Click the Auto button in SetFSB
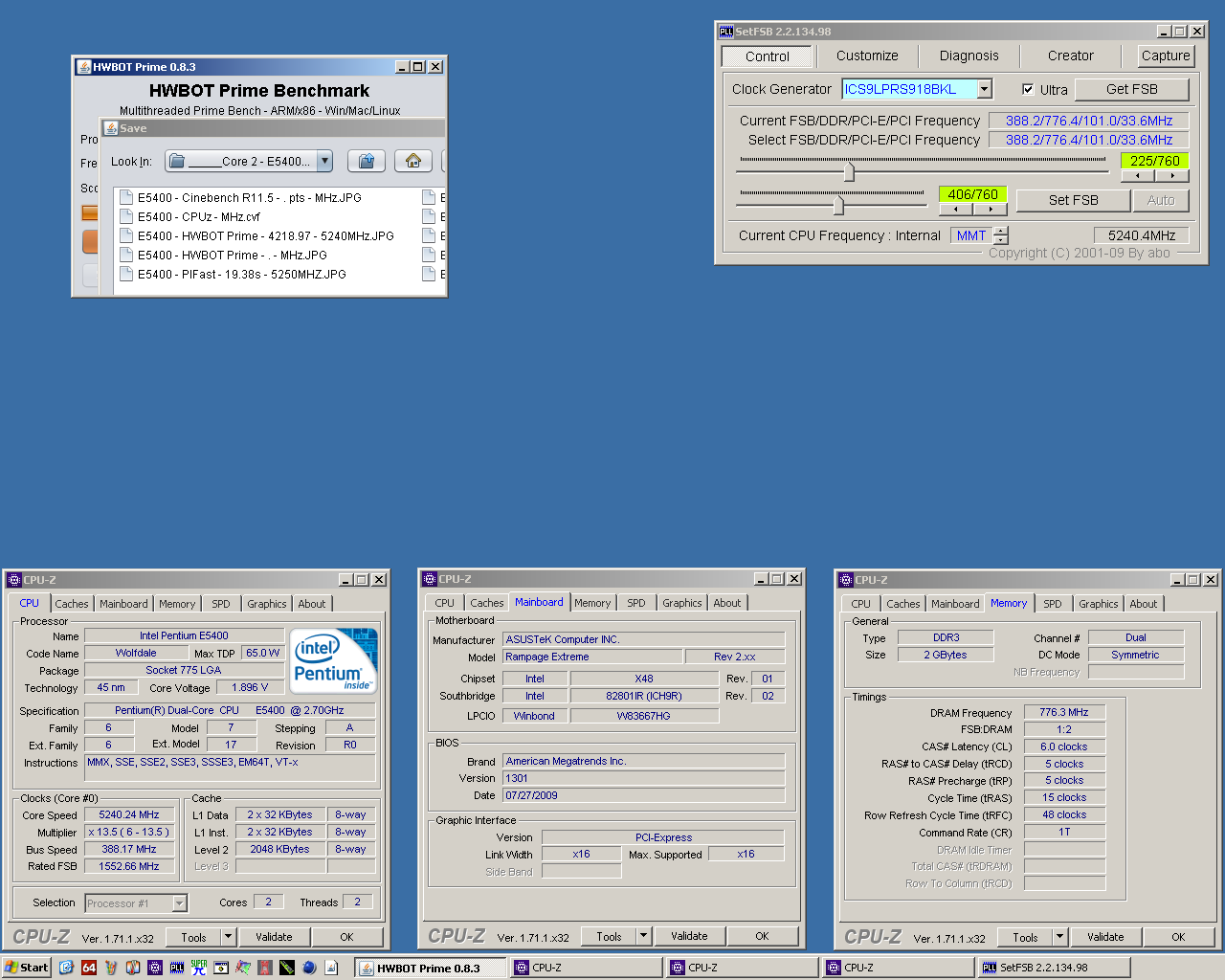The image size is (1225, 980). pos(1161,200)
